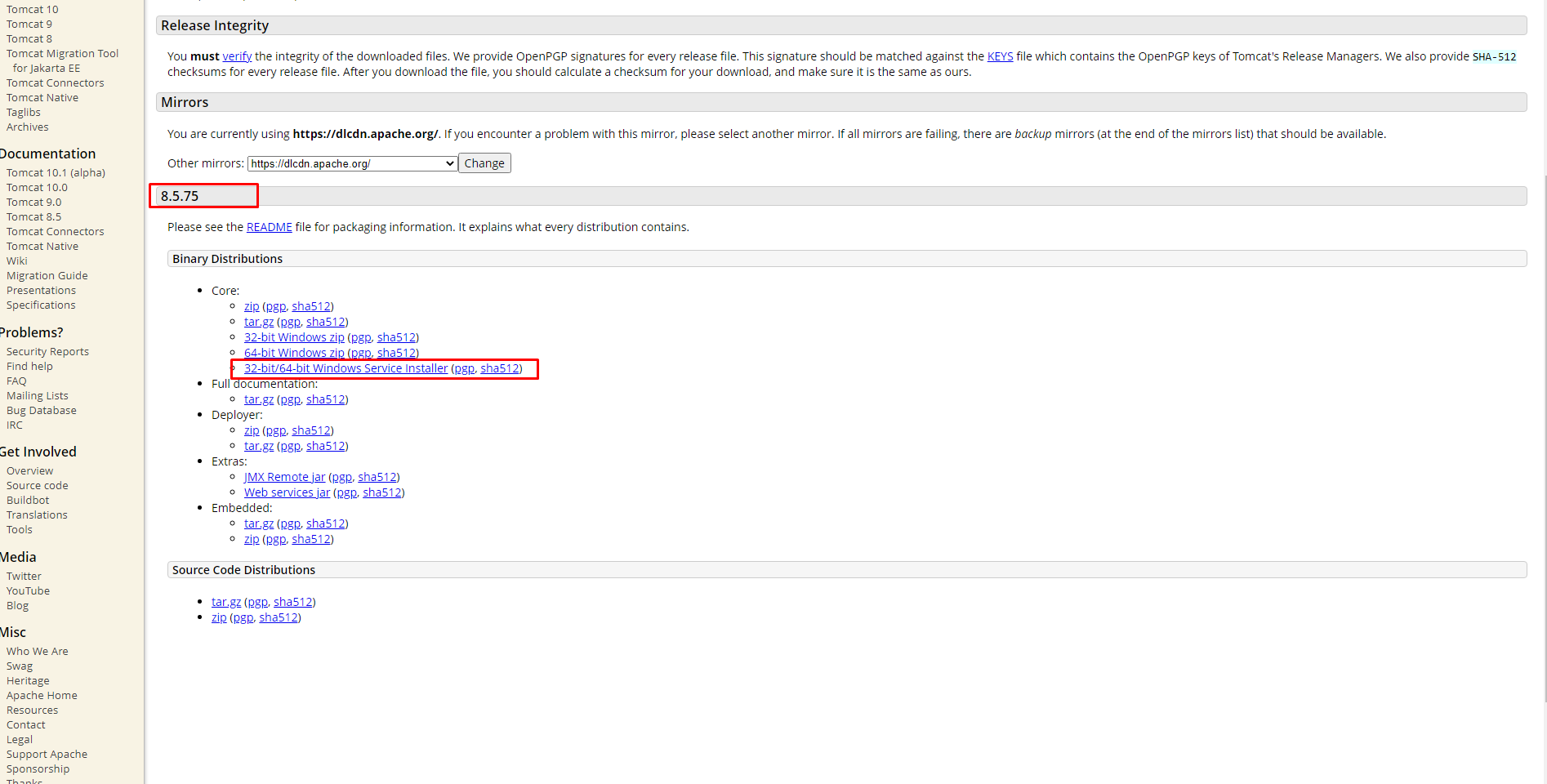Open the verify link in Release Integrity
The width and height of the screenshot is (1547, 784).
[x=237, y=56]
